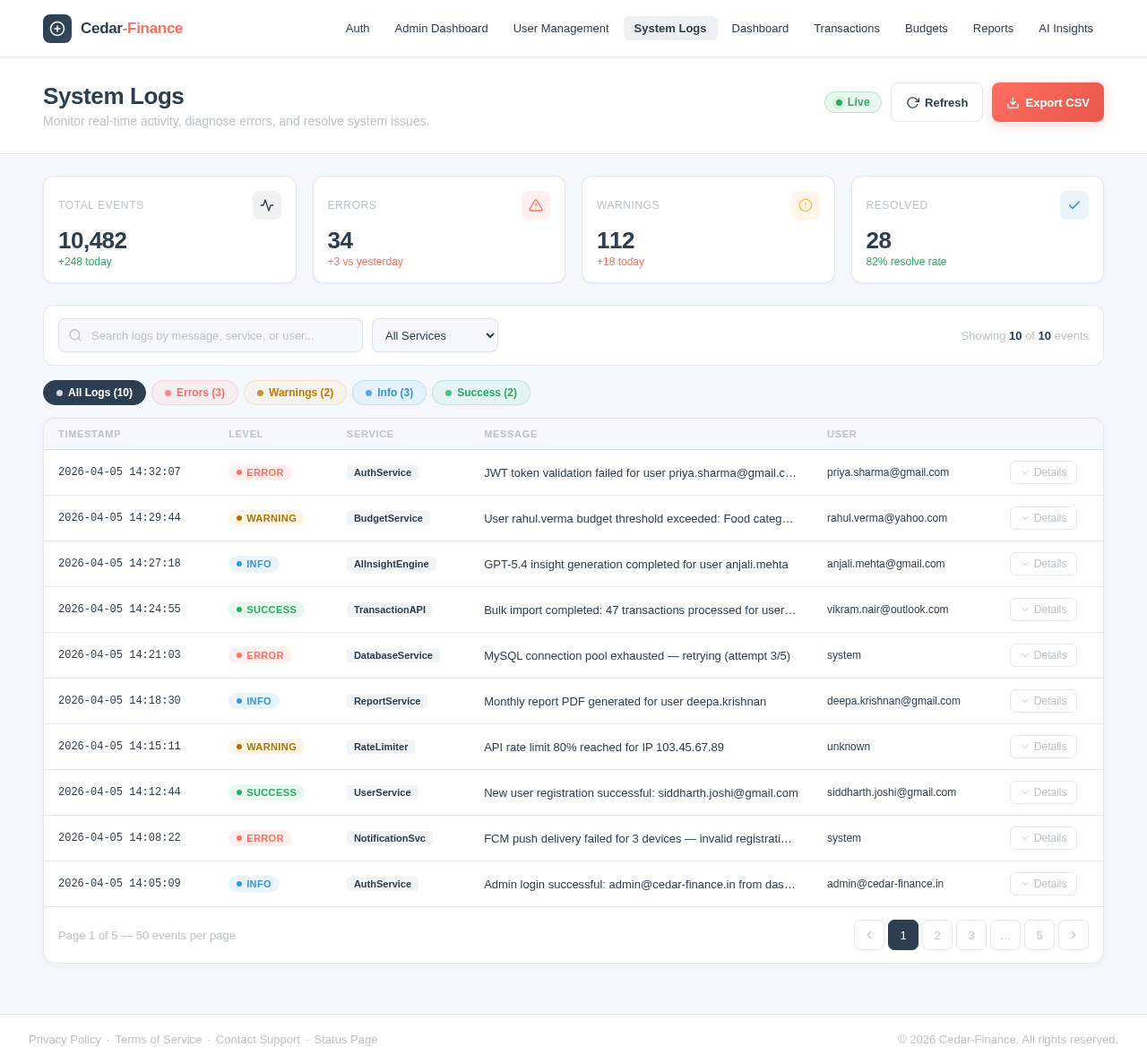Screen dimensions: 1147x1064
Task: Filter logs by Errors (3)
Action: pyautogui.click(x=194, y=393)
